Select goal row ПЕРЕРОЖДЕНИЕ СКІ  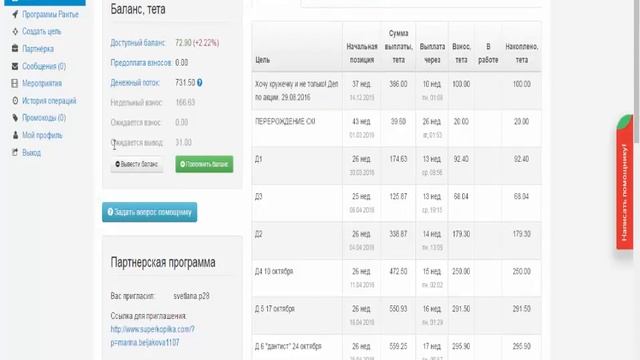tap(397, 129)
